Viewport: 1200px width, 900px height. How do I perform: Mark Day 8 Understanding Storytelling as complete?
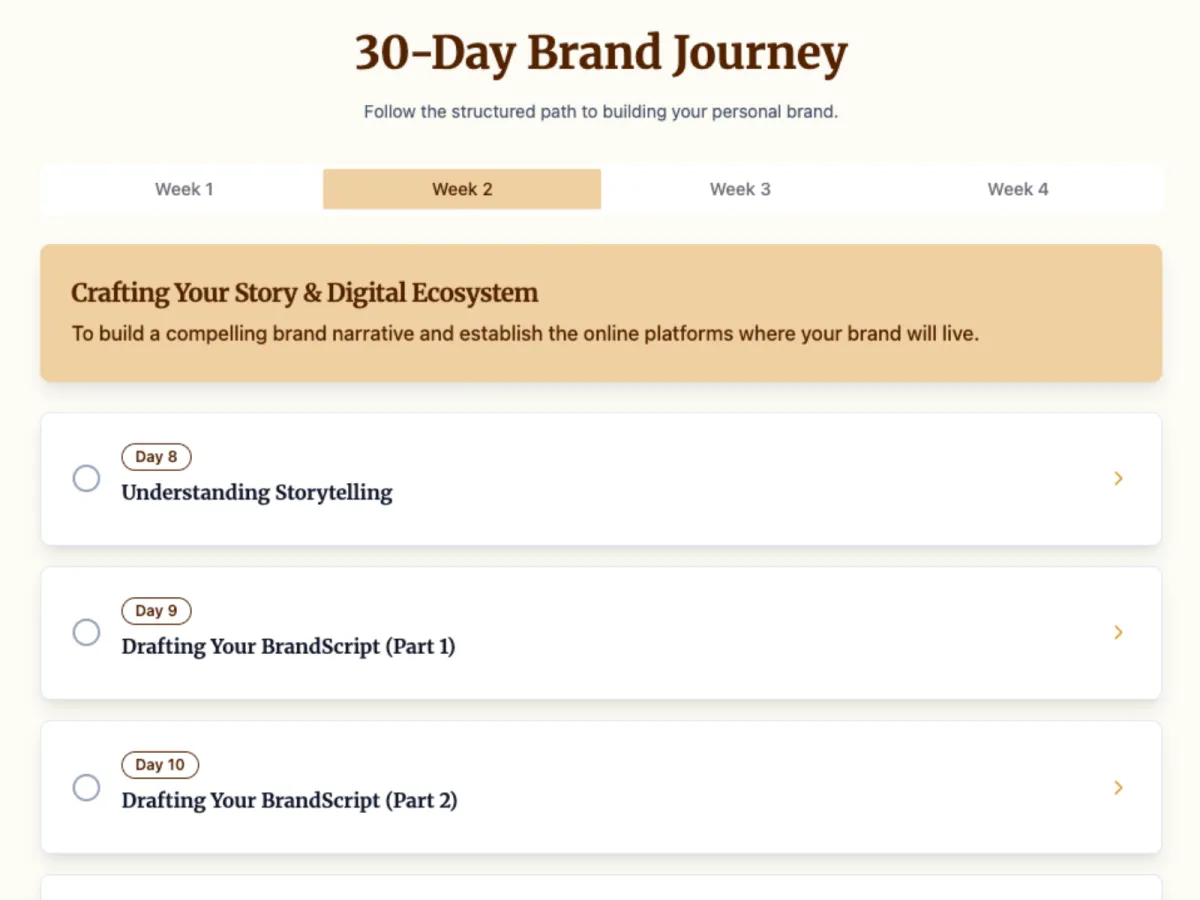pos(87,479)
